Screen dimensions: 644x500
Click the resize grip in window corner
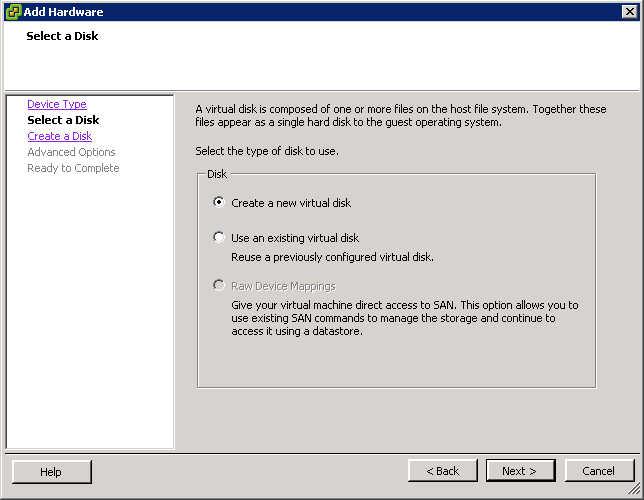(635, 488)
